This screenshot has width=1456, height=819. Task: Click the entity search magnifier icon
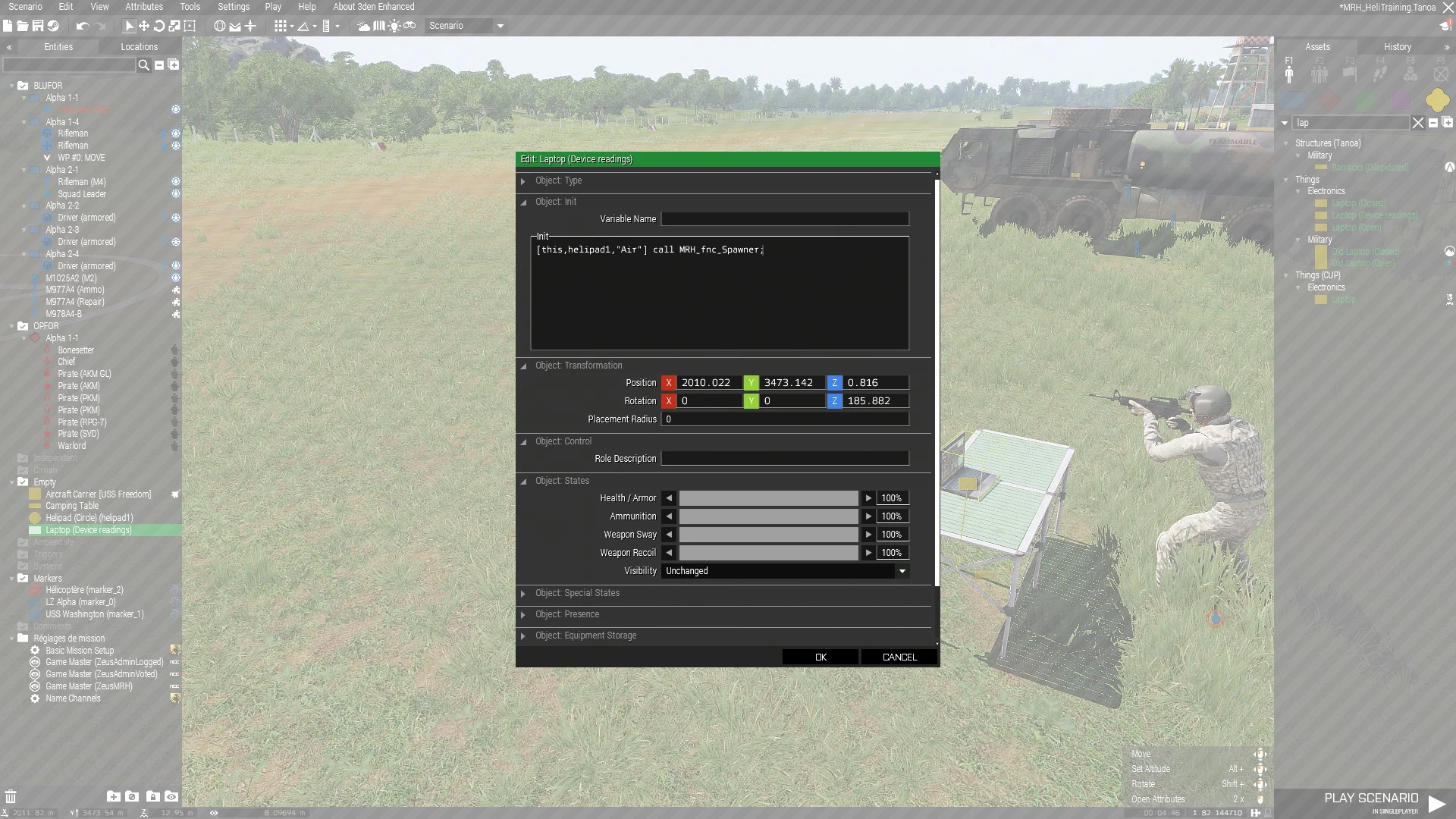point(143,65)
